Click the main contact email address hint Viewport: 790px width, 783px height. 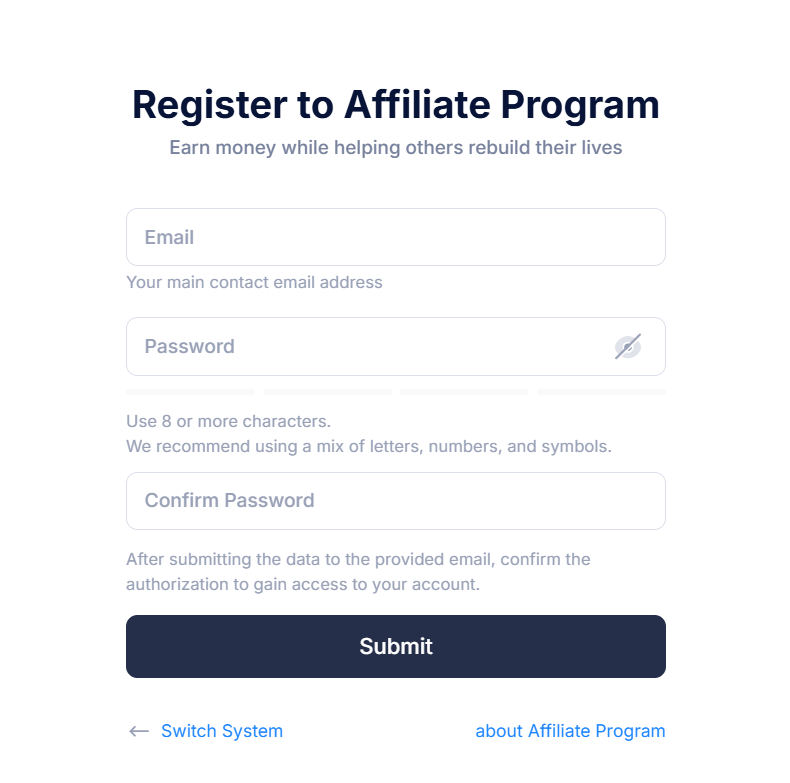pos(254,282)
